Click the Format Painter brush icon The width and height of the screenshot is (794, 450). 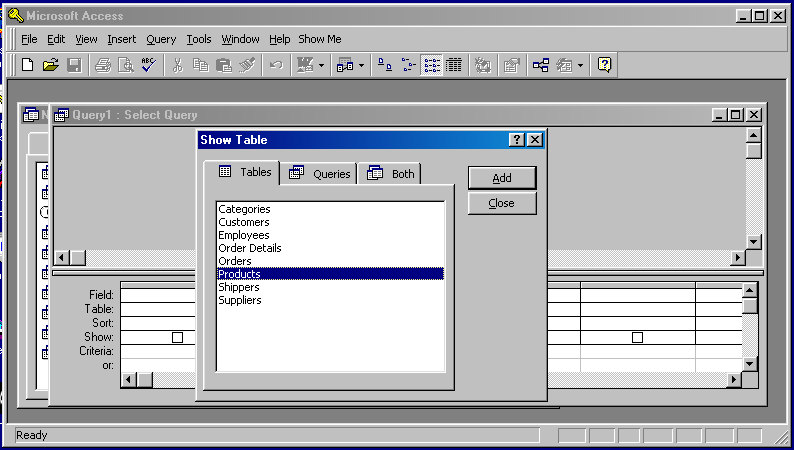(247, 65)
